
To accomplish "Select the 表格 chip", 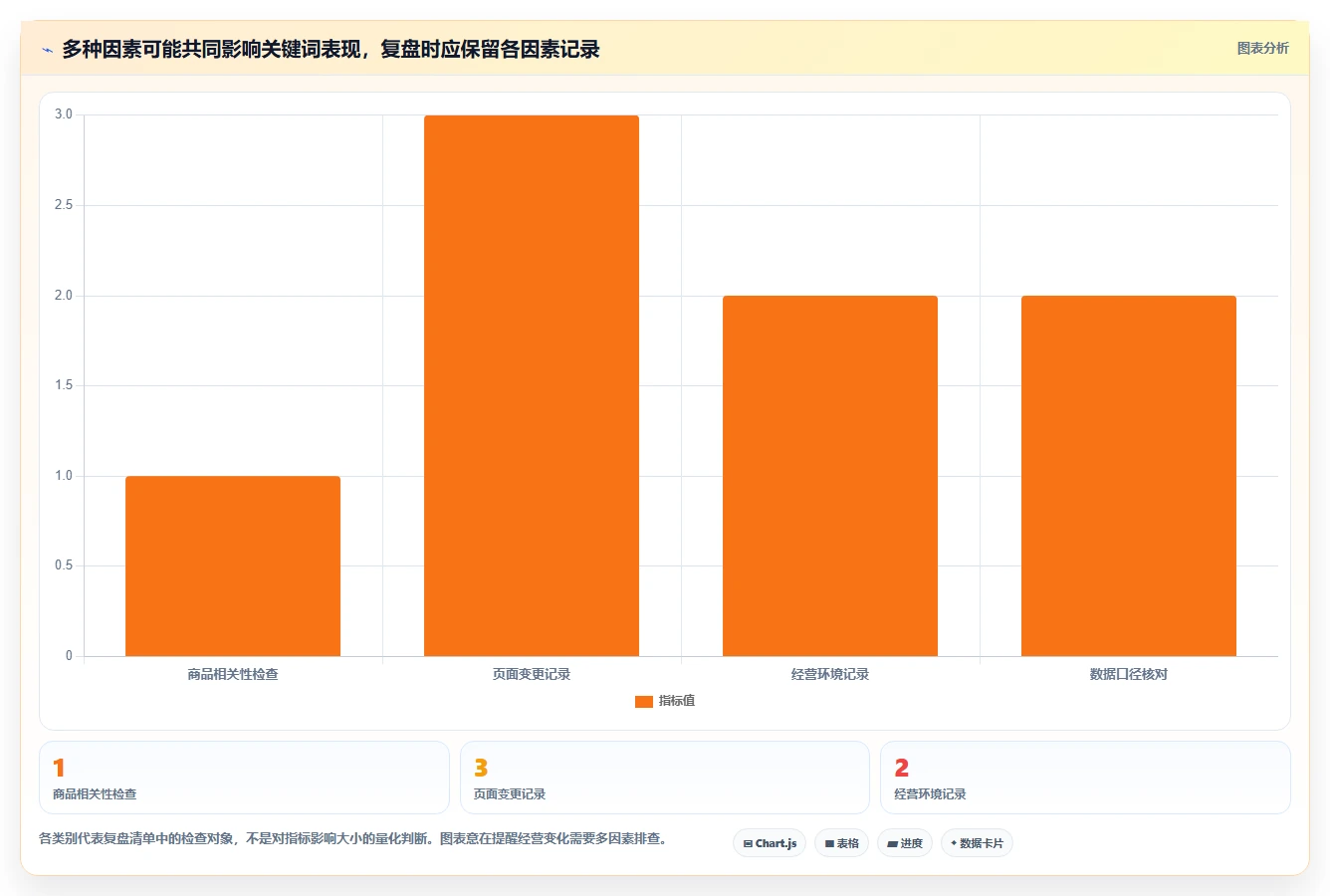I will click(x=841, y=843).
